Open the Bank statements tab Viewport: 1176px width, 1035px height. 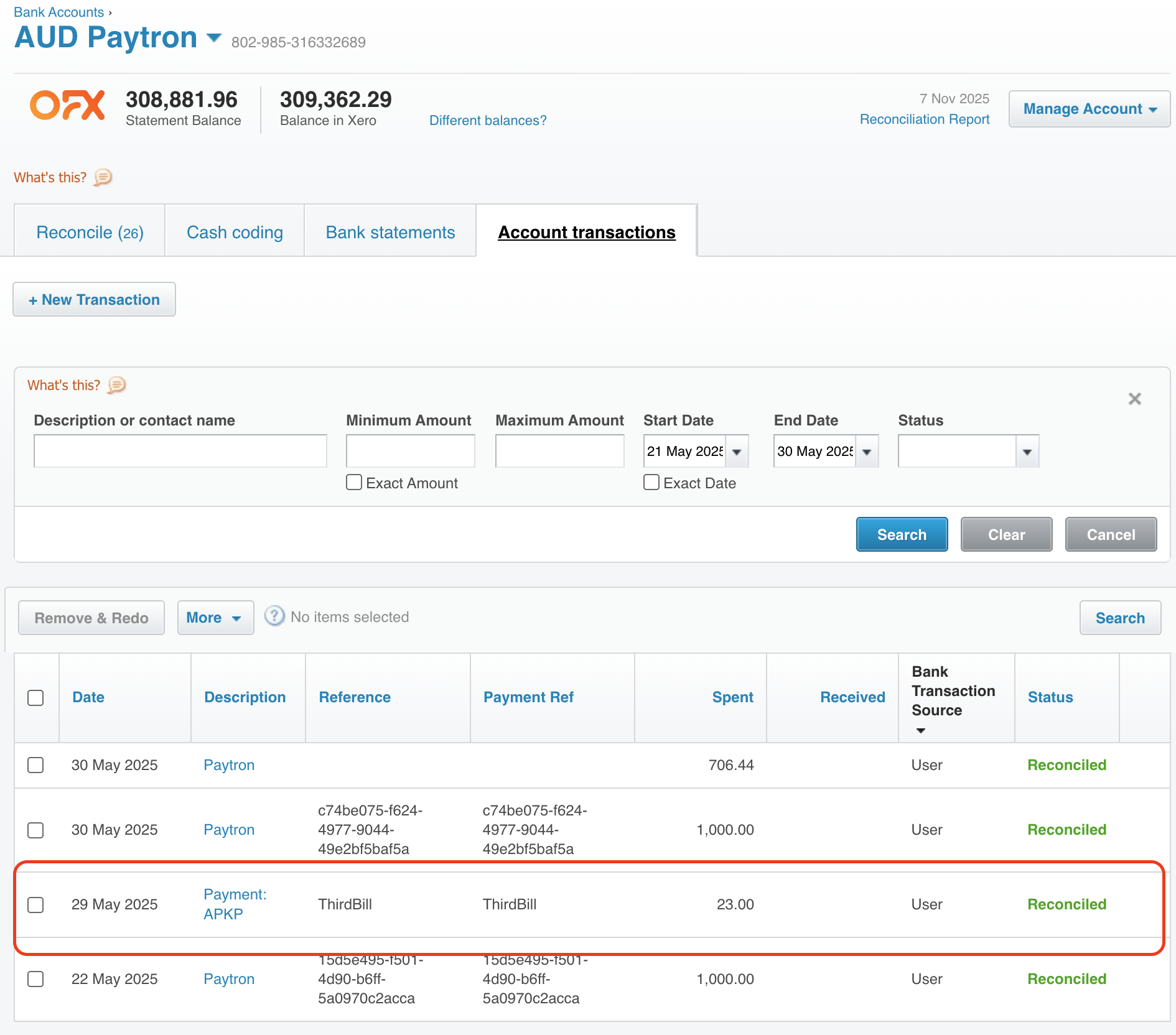(390, 232)
